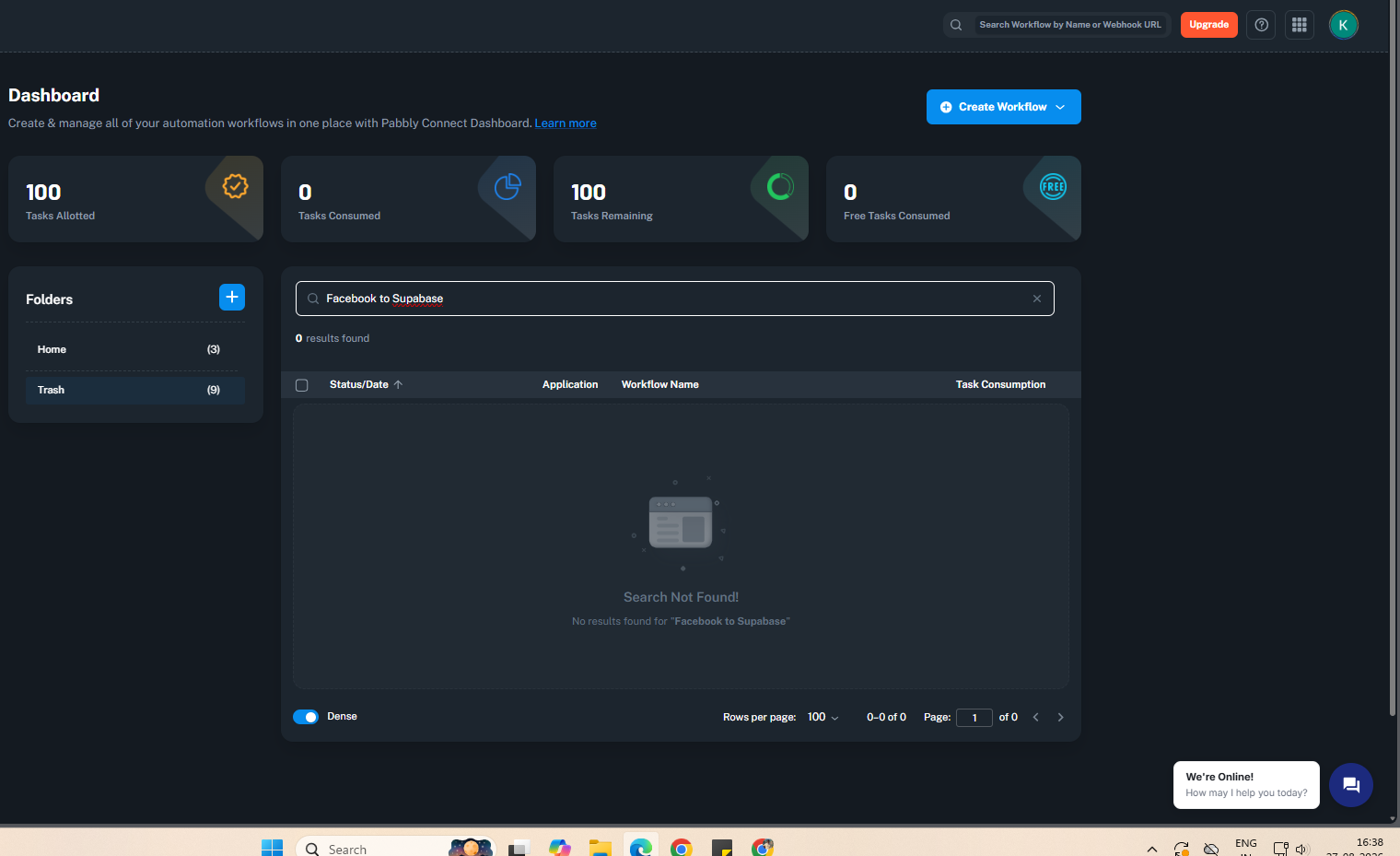Switch to Microsoft Edge on taskbar
This screenshot has height=856, width=1400.
click(x=641, y=848)
